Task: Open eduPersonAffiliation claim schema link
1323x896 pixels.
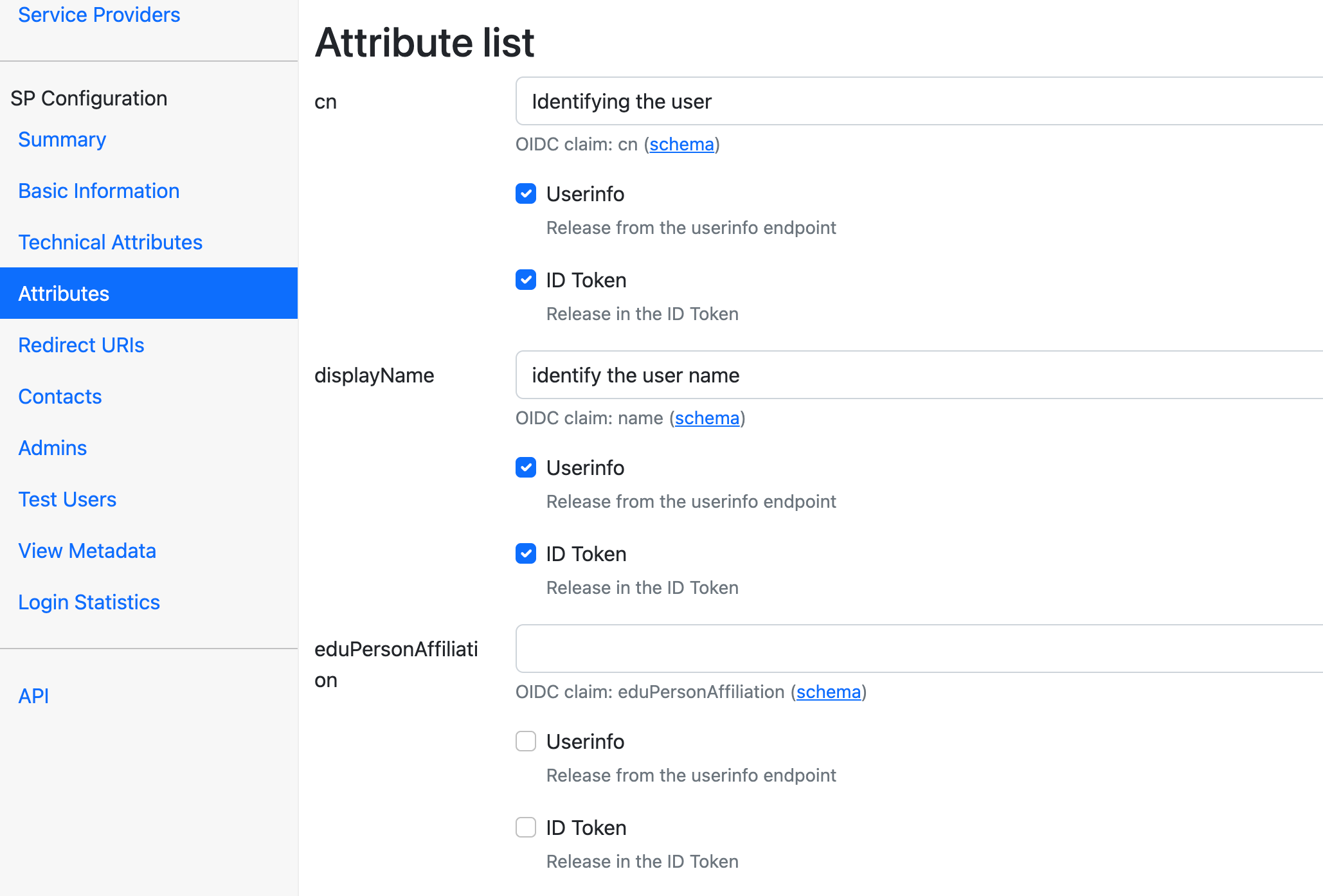Action: (x=828, y=692)
